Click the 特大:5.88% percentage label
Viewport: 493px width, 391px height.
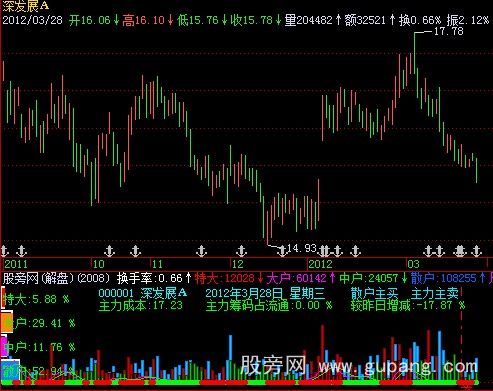[x=36, y=299]
